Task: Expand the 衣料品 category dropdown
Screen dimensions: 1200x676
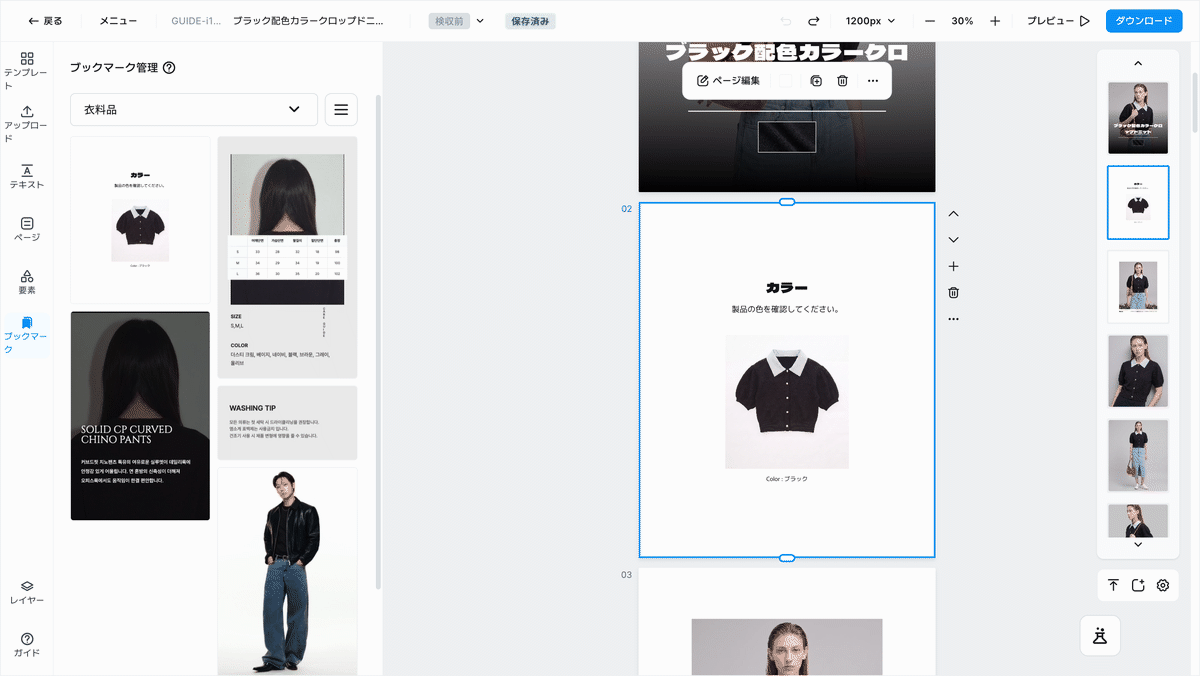Action: (194, 109)
